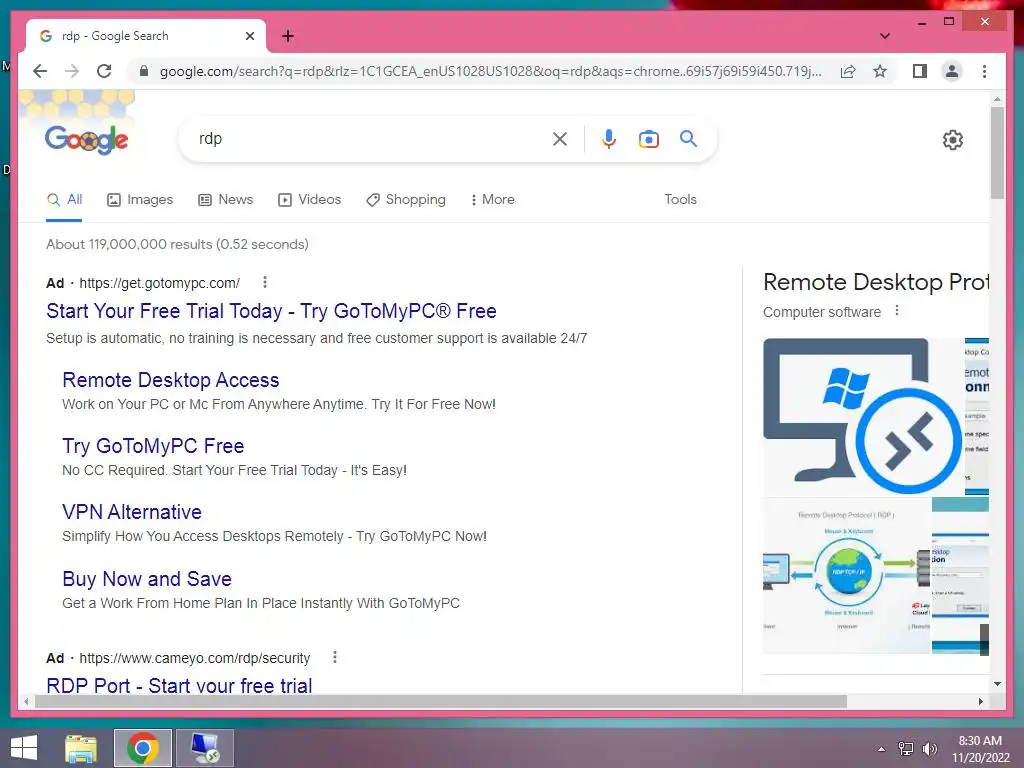
Task: Close the rdp - Google Search tab
Action: tap(249, 36)
